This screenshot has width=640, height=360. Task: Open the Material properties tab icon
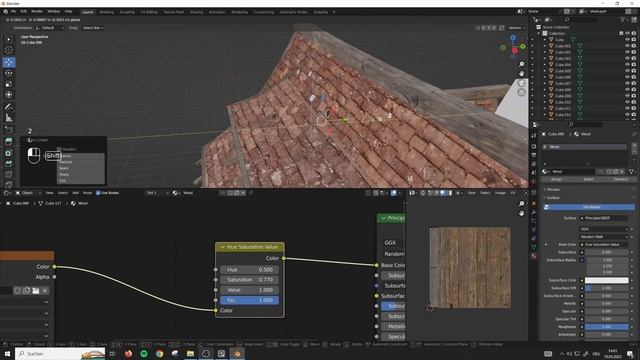coord(534,256)
